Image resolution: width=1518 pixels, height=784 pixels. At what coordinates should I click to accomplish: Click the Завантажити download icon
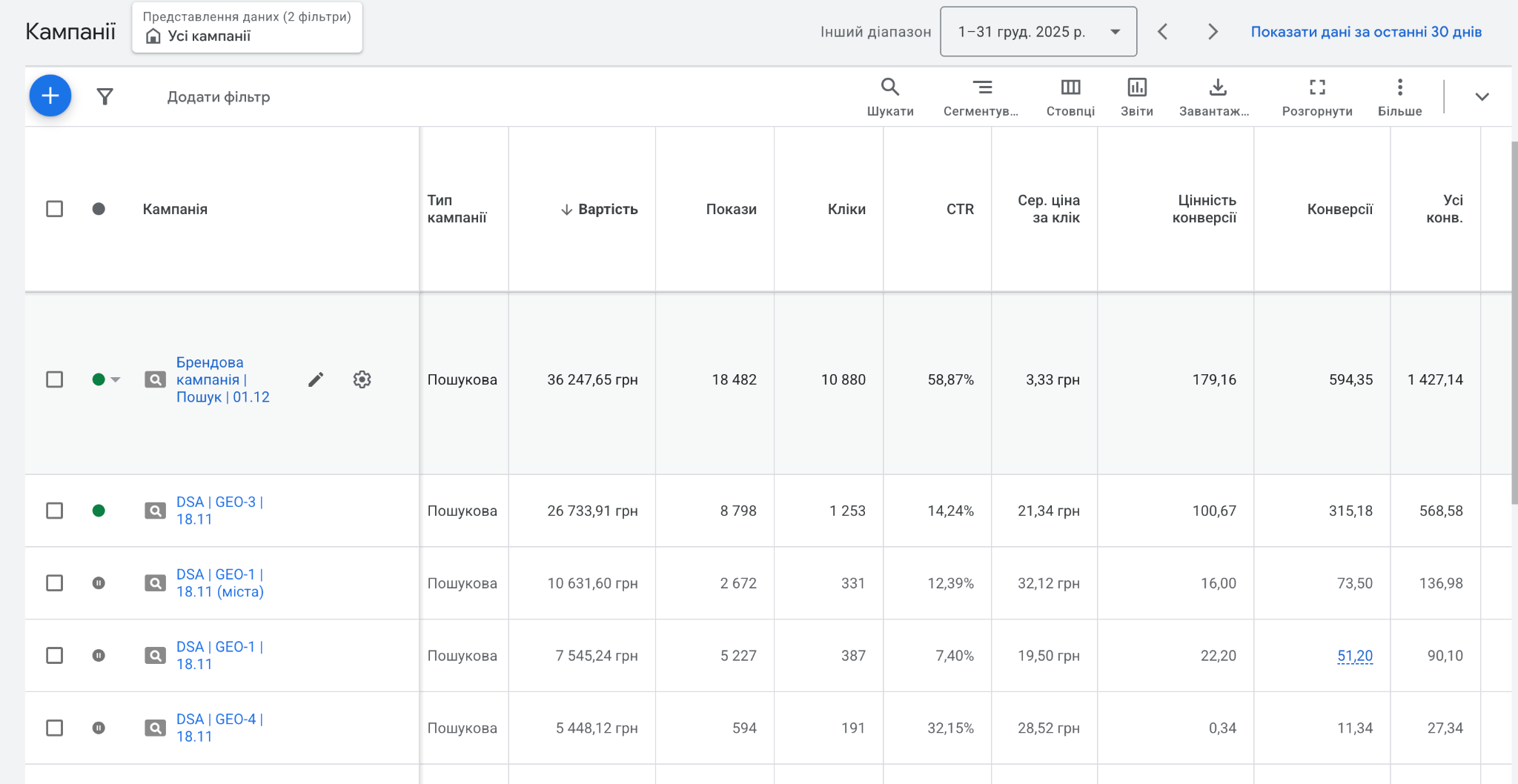click(x=1216, y=96)
